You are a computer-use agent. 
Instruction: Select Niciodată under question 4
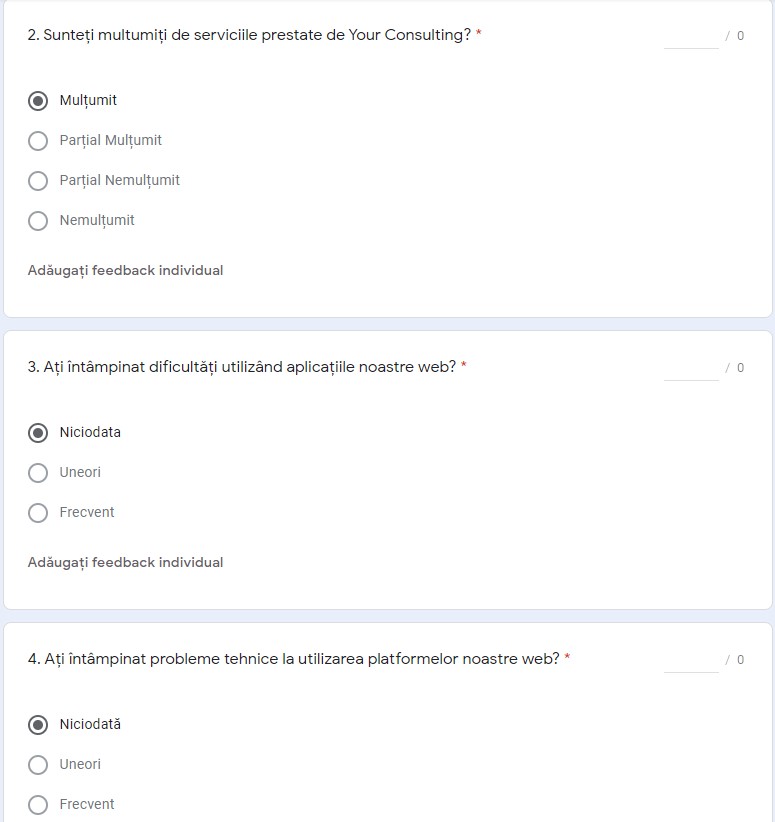38,725
